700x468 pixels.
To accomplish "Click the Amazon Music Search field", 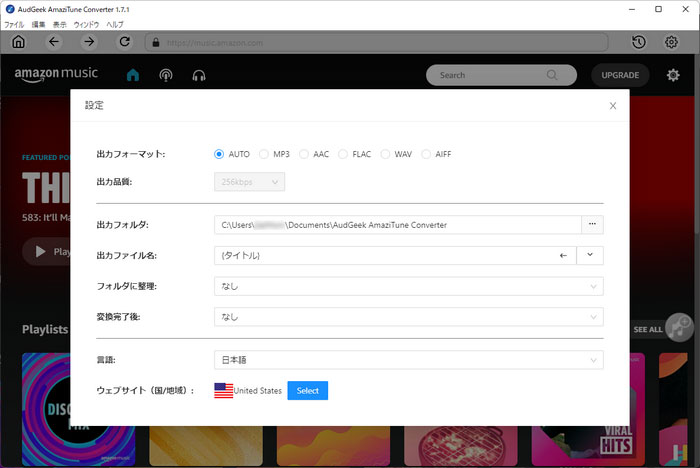I will click(501, 75).
